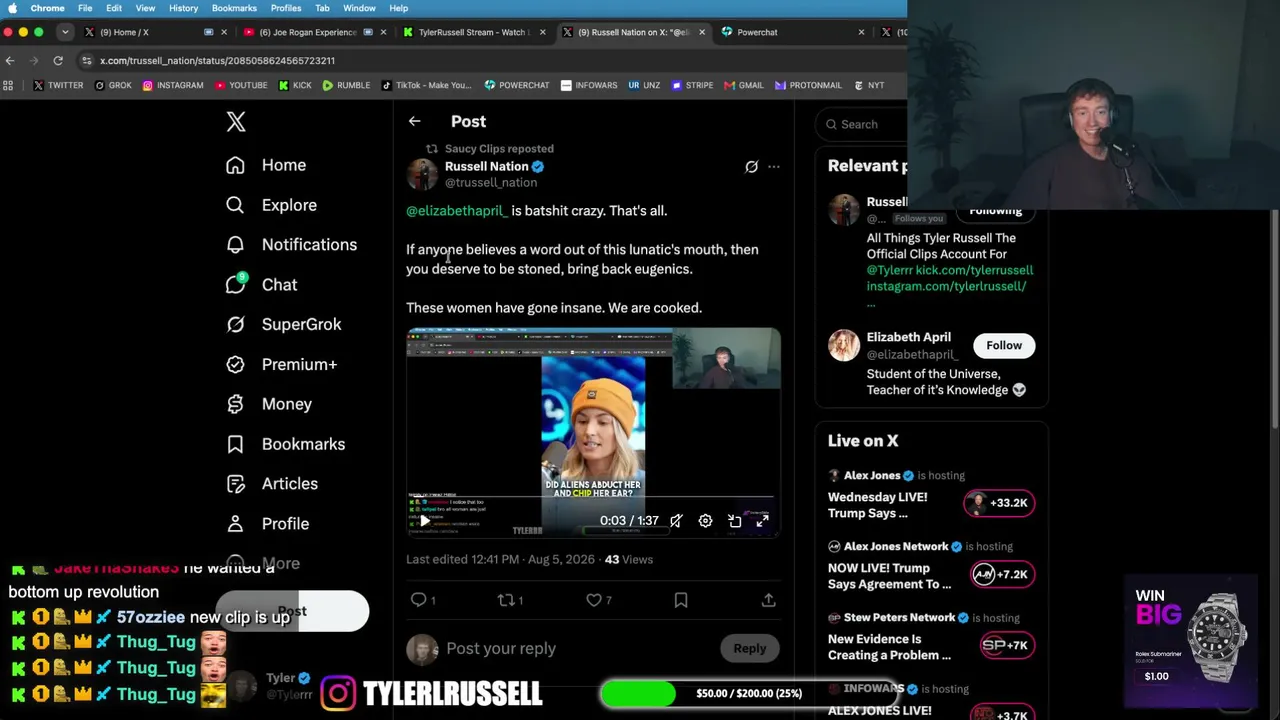
Task: Close the Russell Nation on X tab
Action: pyautogui.click(x=702, y=32)
